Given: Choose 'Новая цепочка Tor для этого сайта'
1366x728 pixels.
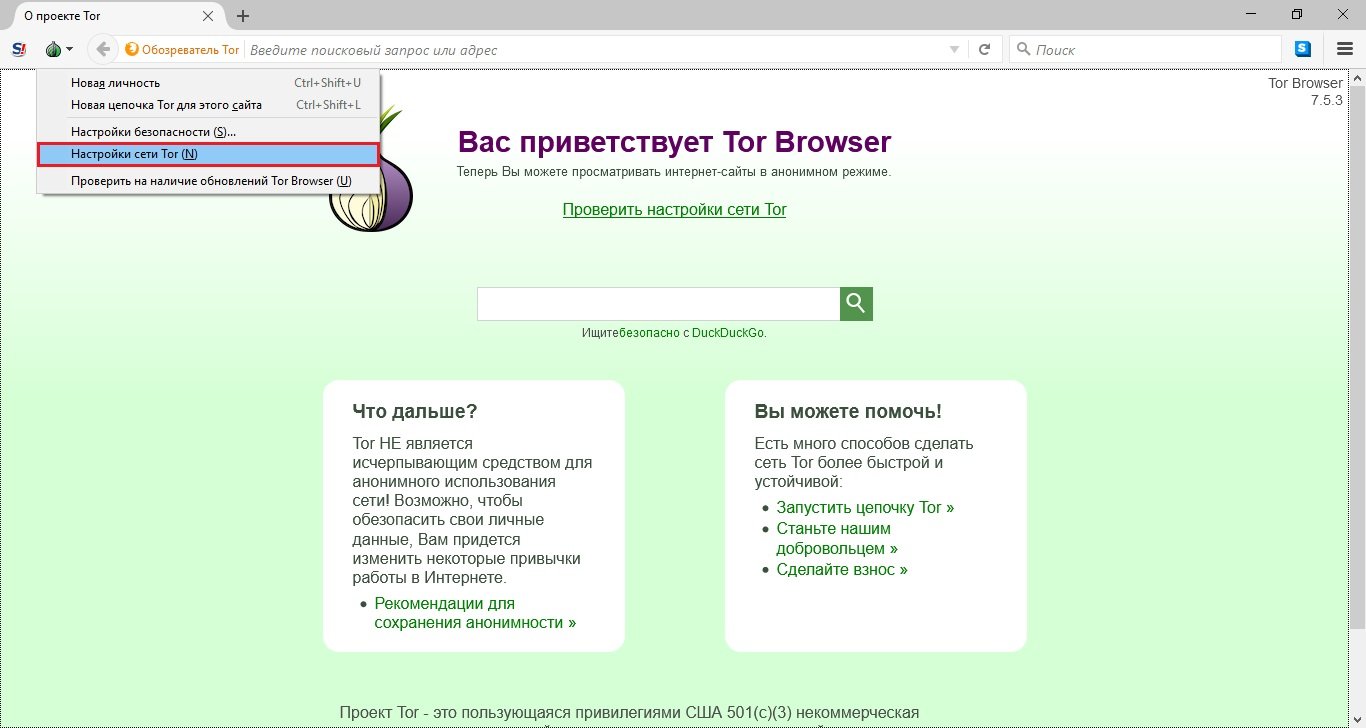Looking at the screenshot, I should pos(208,105).
